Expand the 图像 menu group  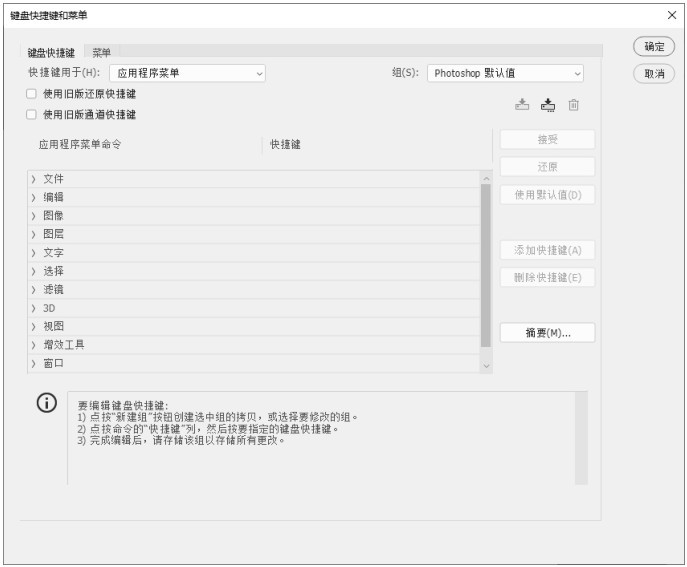[33, 216]
